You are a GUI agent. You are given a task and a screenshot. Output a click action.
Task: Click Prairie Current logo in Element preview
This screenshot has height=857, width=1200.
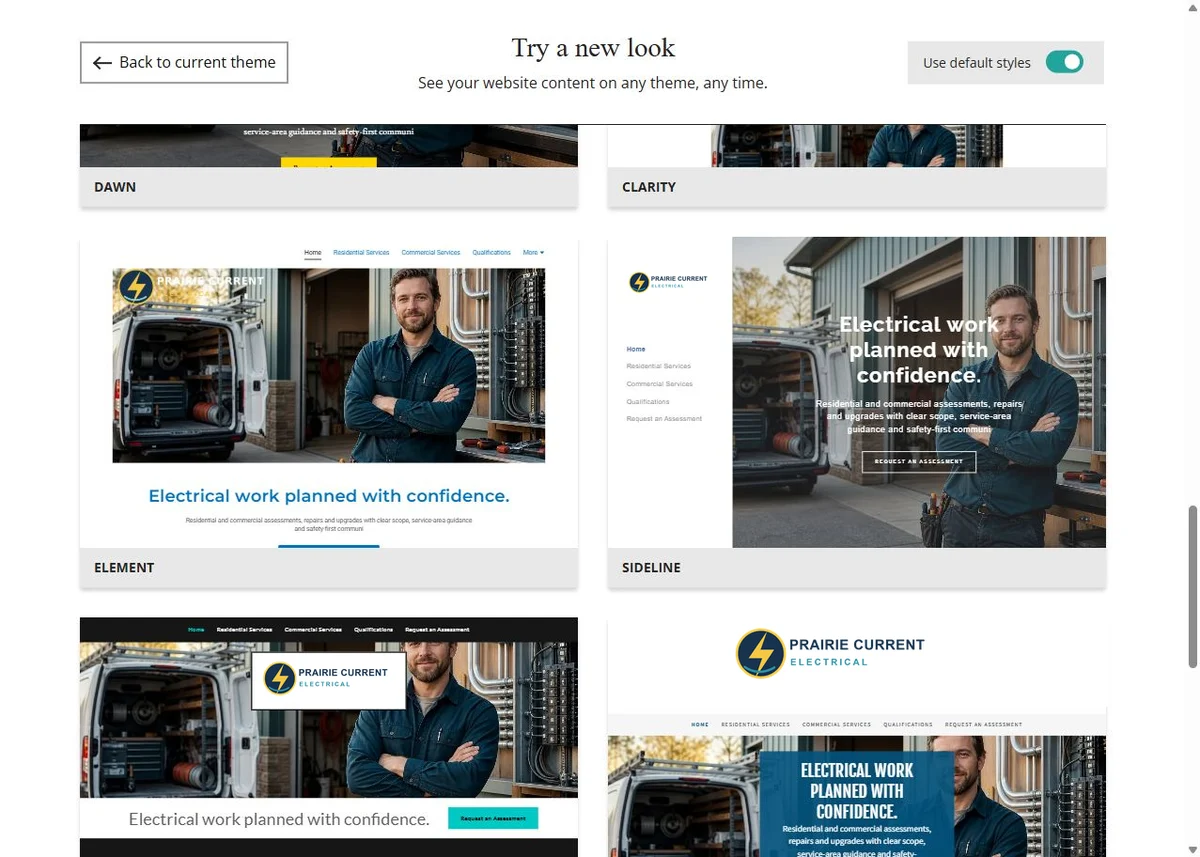click(192, 285)
